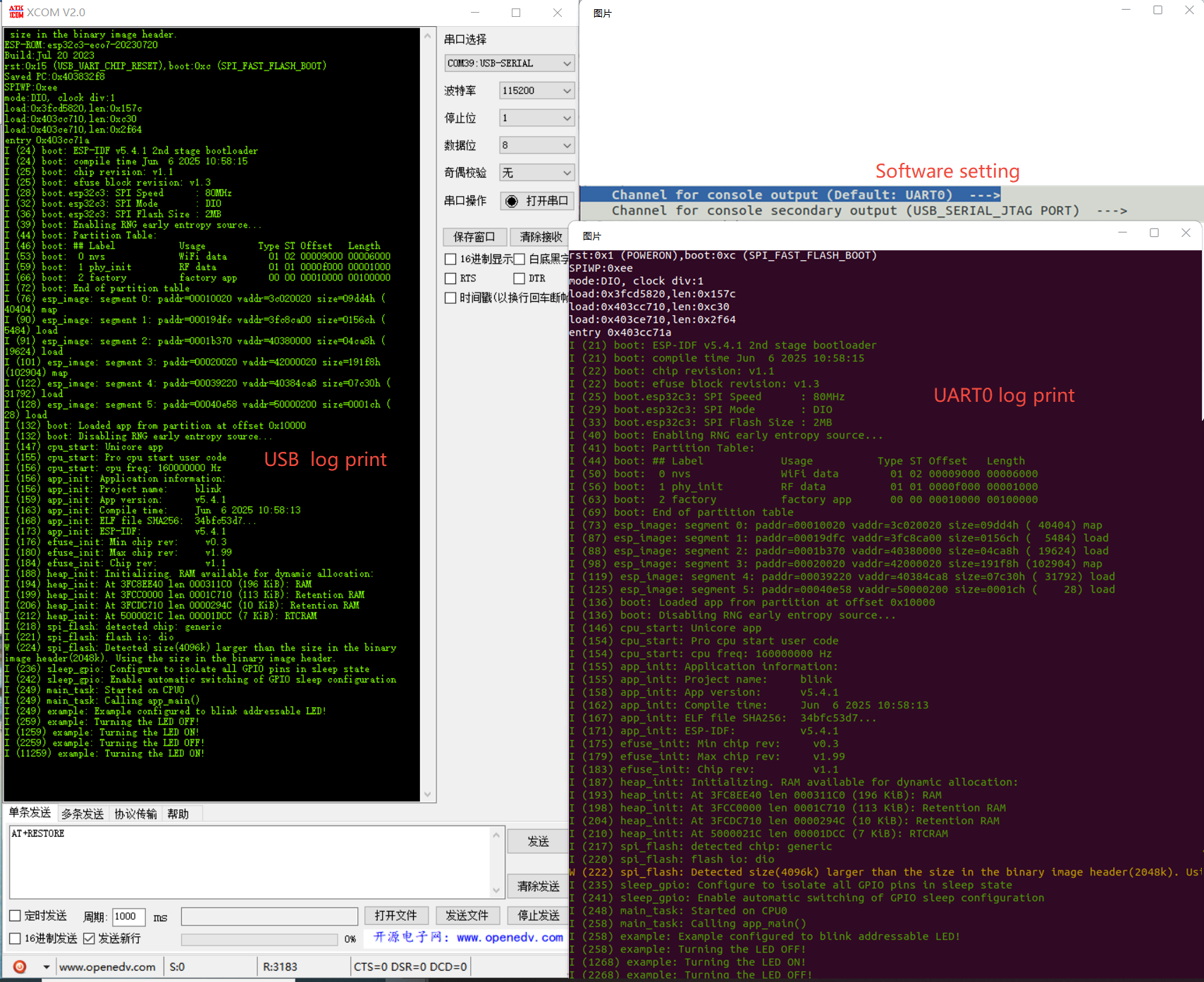Click the CTS=0 DSR=0 DCD=0 status text
This screenshot has width=1204, height=982.
[410, 967]
